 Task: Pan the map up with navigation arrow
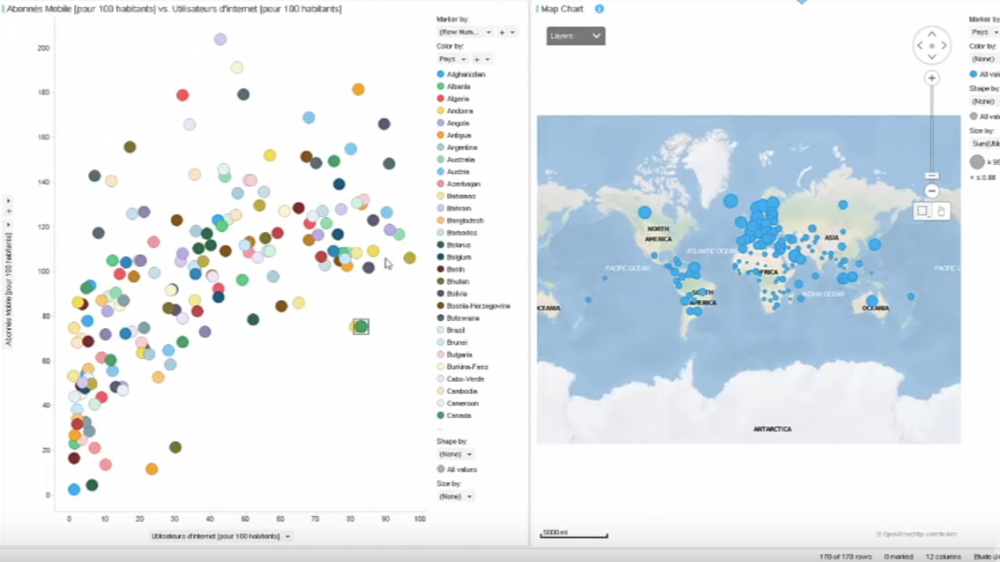click(932, 32)
